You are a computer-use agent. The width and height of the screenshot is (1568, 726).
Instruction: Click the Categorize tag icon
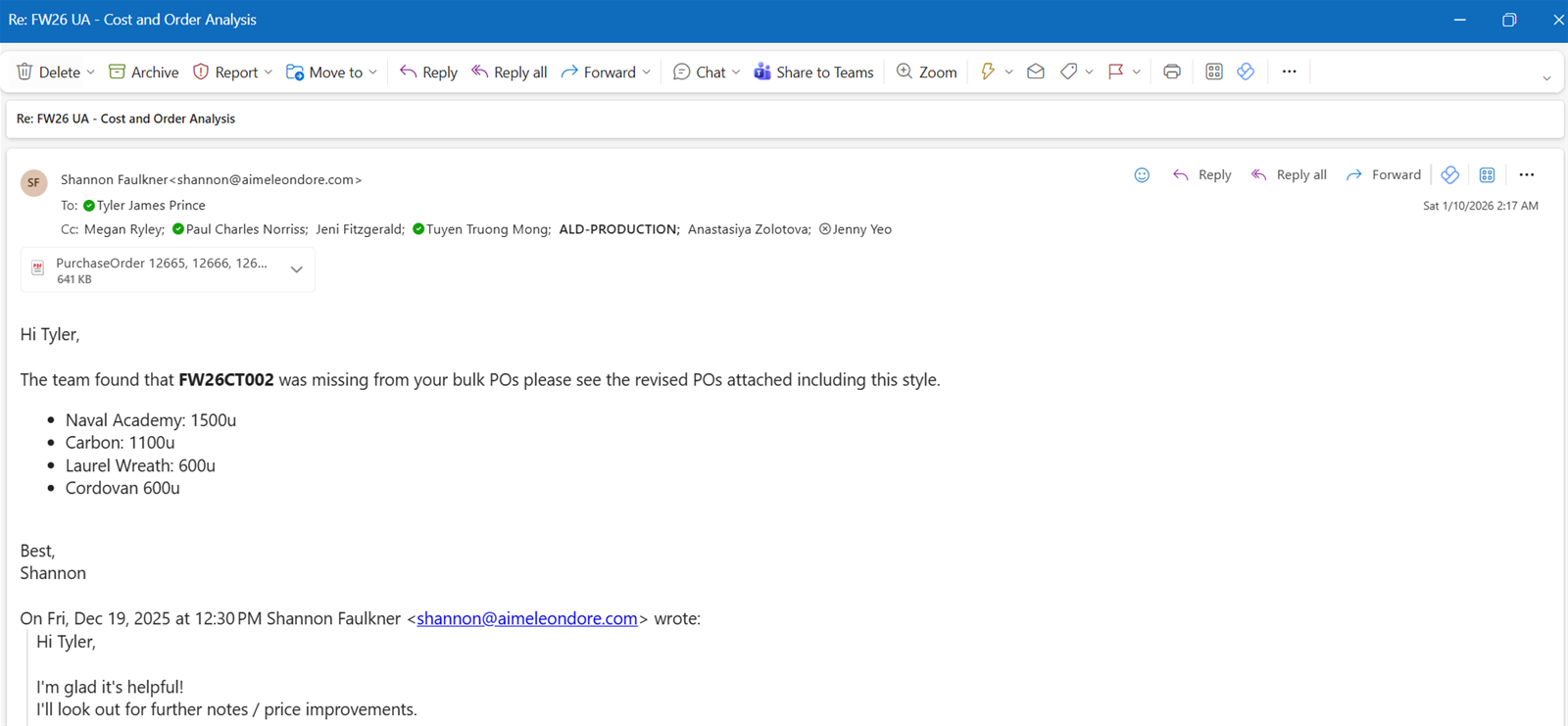coord(1068,72)
